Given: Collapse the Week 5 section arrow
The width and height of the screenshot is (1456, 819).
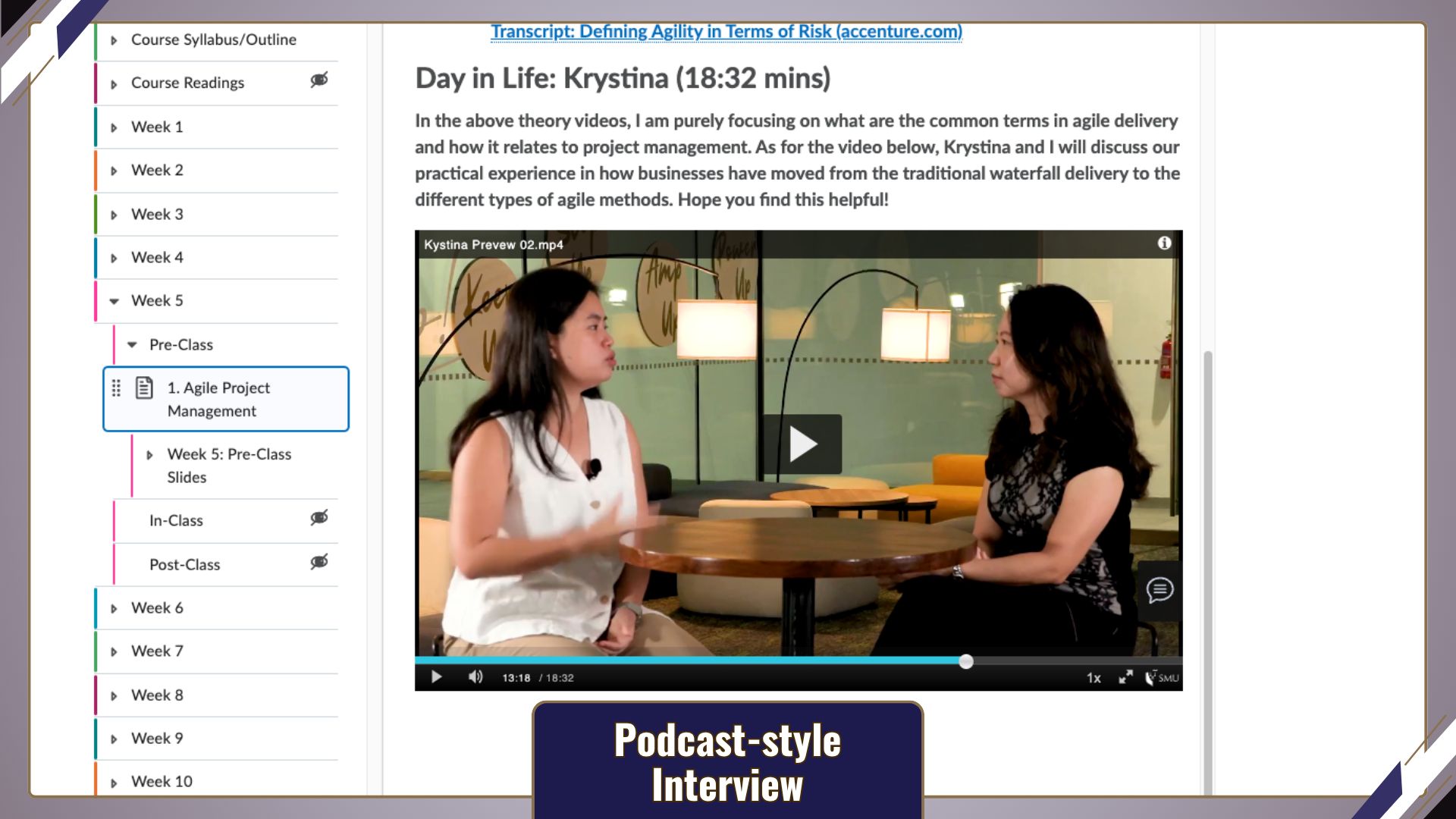Looking at the screenshot, I should pyautogui.click(x=114, y=301).
